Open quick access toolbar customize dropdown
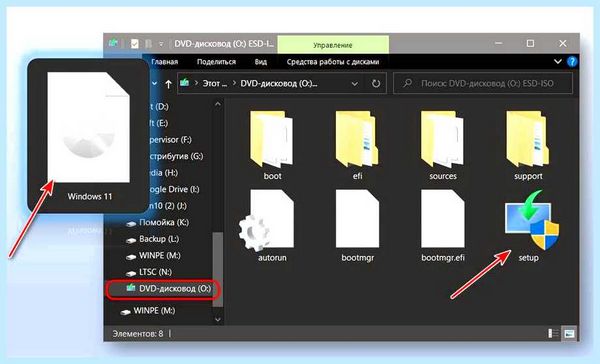This screenshot has width=600, height=364. click(161, 44)
